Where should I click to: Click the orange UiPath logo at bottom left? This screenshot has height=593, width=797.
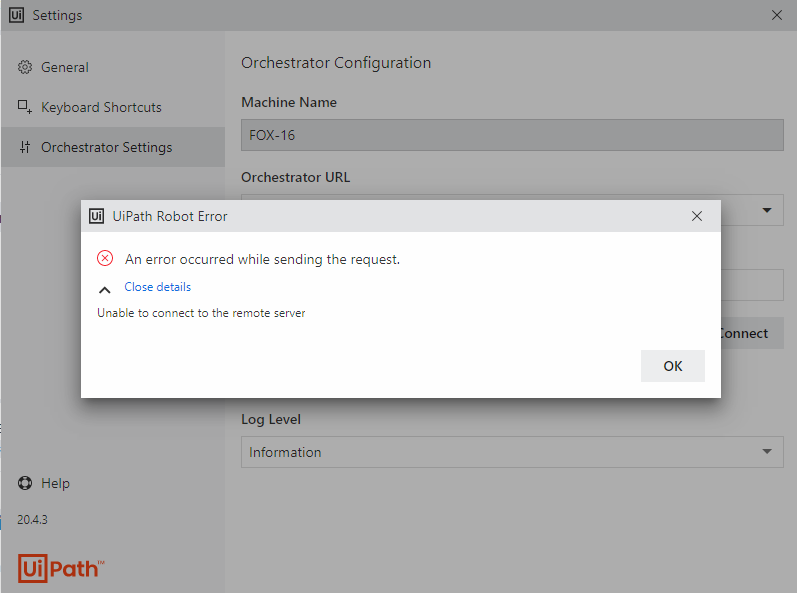coord(61,568)
